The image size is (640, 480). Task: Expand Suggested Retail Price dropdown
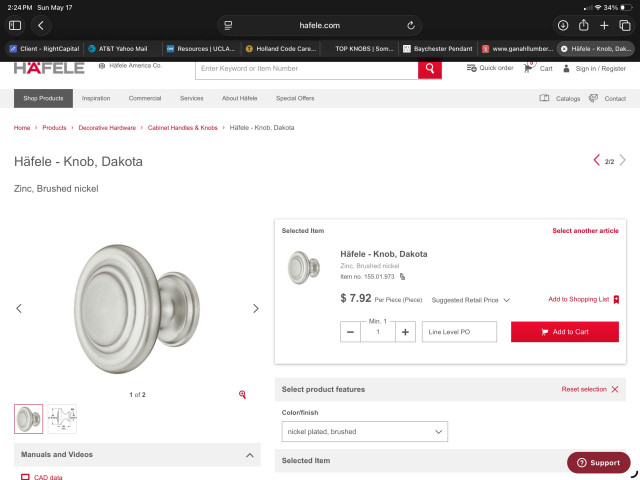[x=471, y=300]
